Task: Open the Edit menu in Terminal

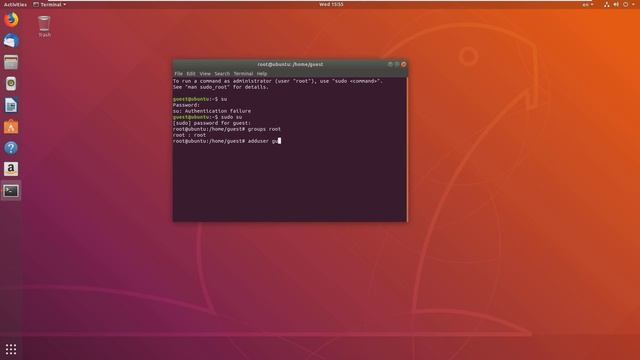Action: click(x=191, y=74)
